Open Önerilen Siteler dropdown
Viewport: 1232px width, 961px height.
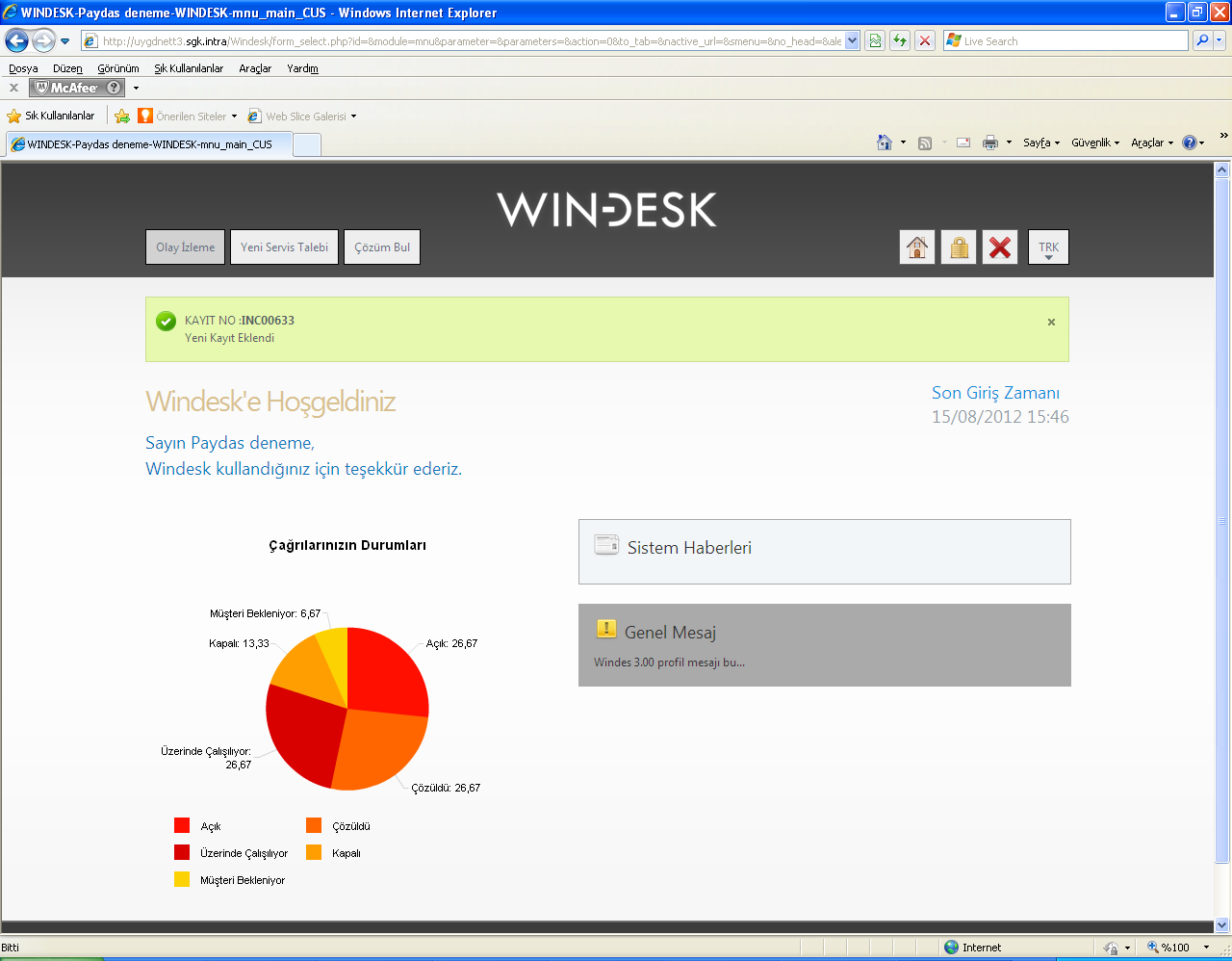[x=188, y=116]
